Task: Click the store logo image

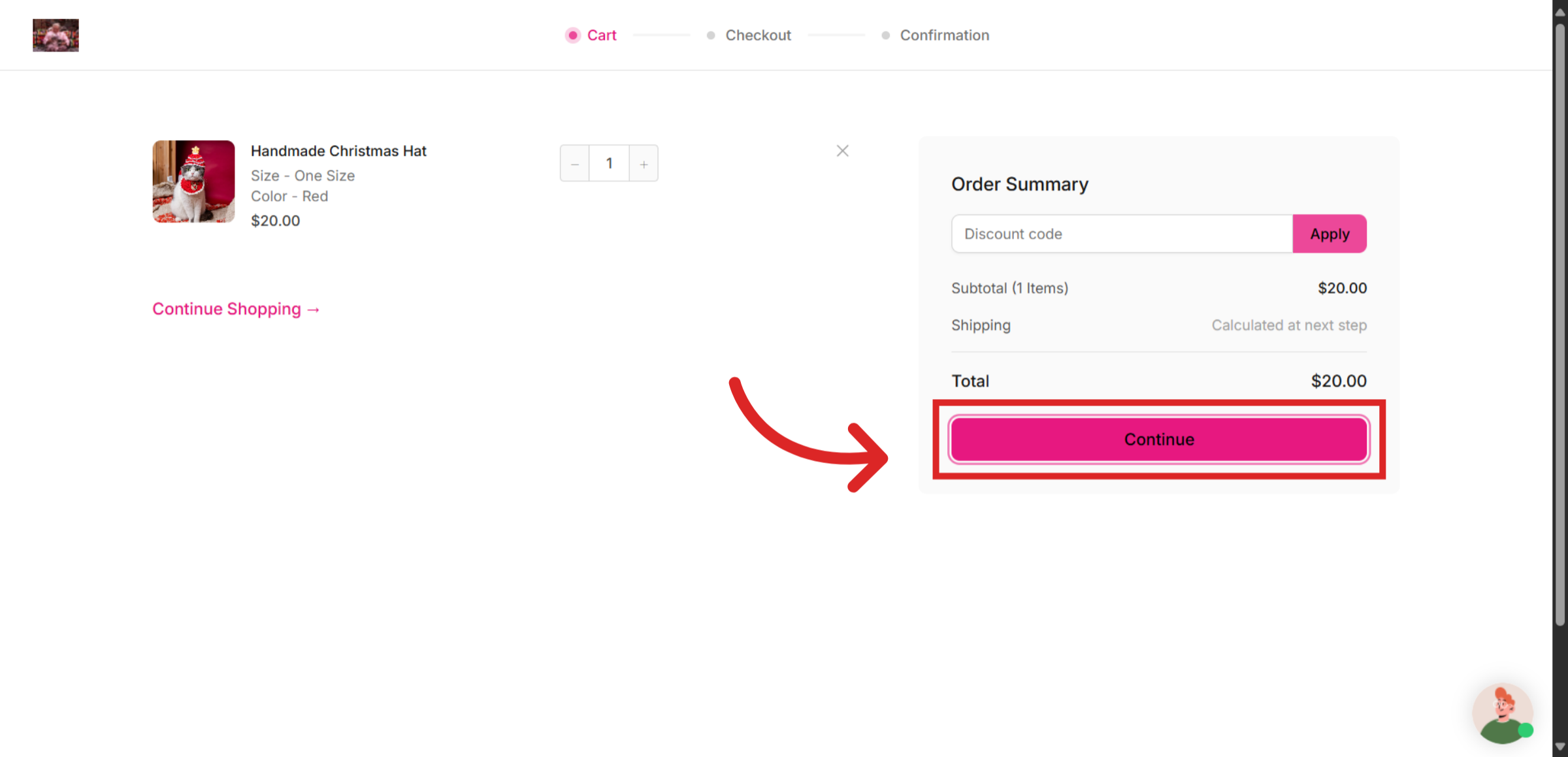Action: click(x=56, y=35)
